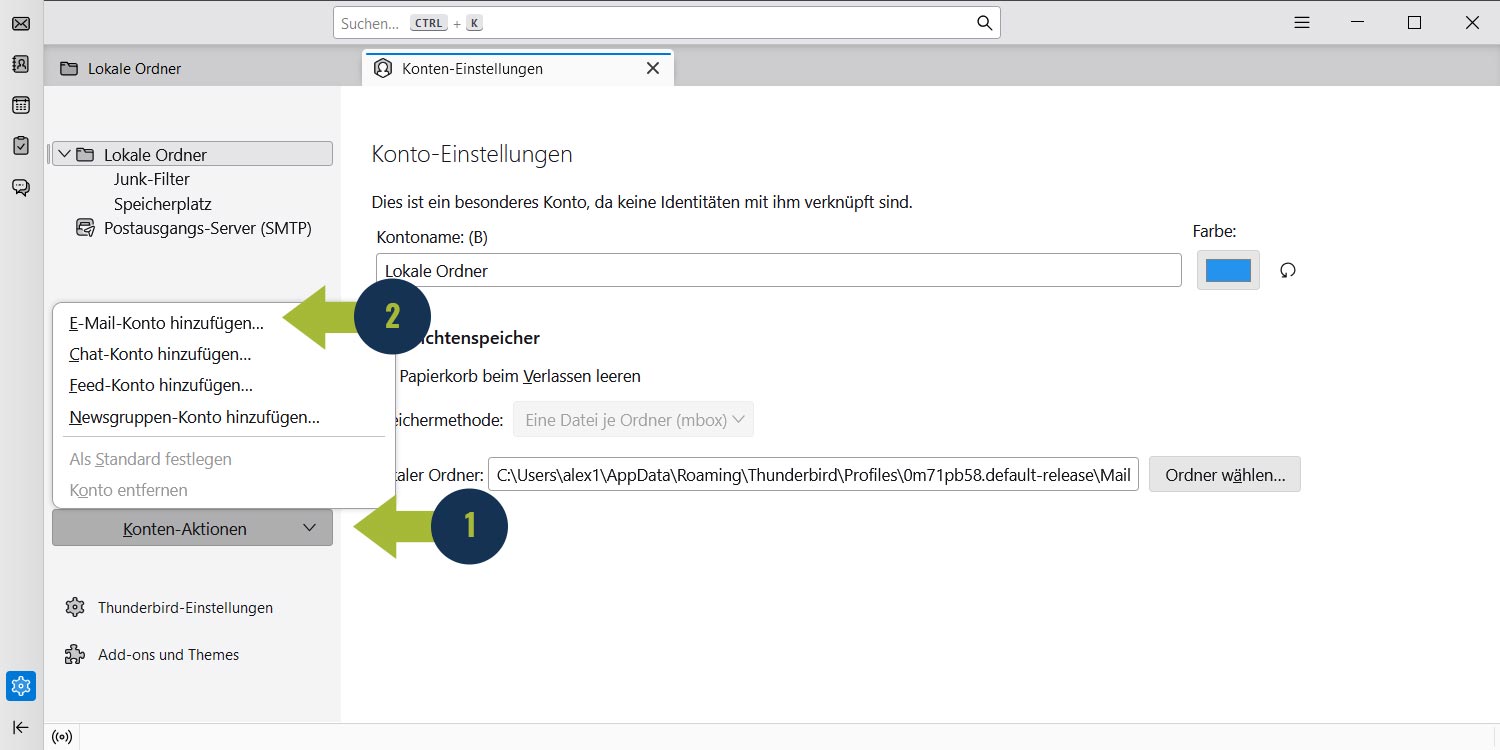The image size is (1500, 750).
Task: Close the Konten-Einstellungen tab
Action: [653, 68]
